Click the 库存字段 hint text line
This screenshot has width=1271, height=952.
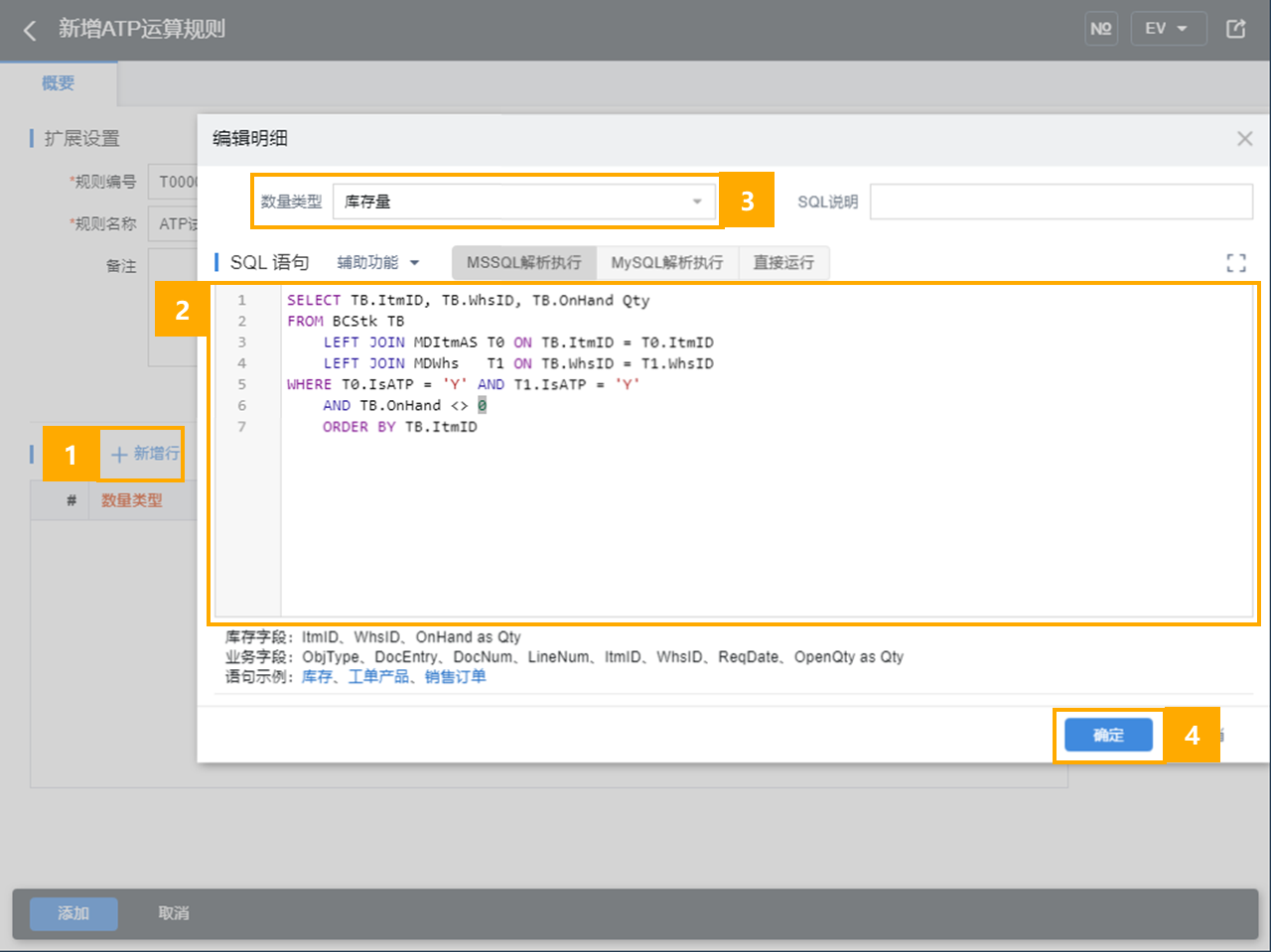[x=373, y=637]
